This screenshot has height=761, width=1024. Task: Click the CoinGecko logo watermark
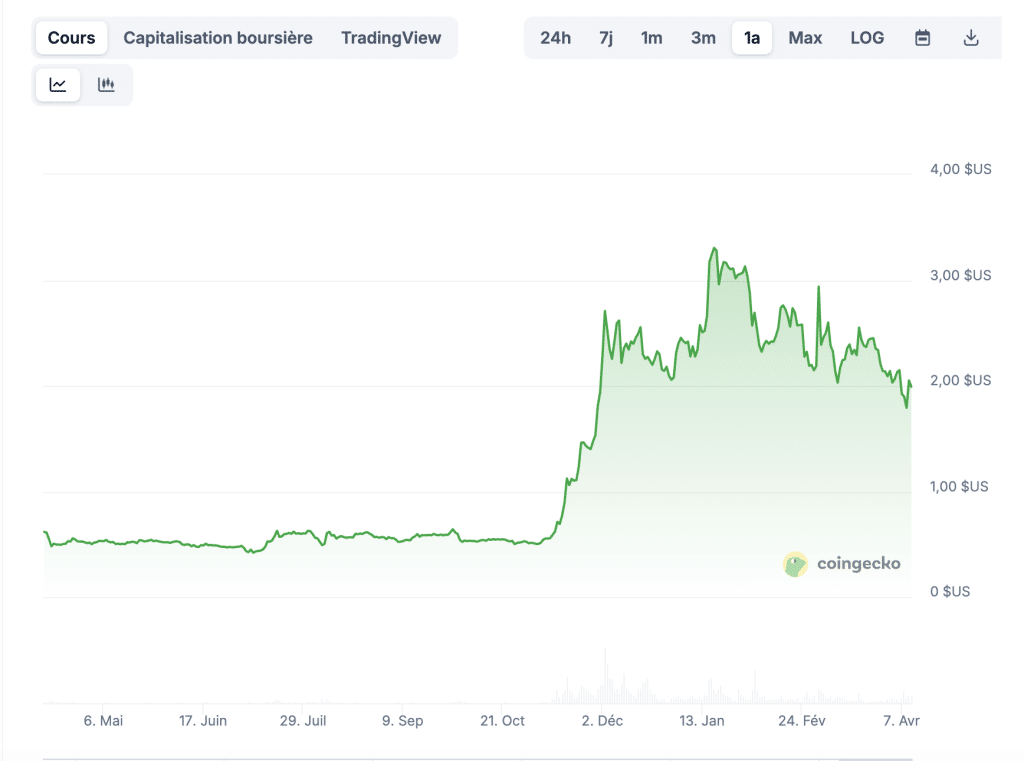pyautogui.click(x=841, y=564)
